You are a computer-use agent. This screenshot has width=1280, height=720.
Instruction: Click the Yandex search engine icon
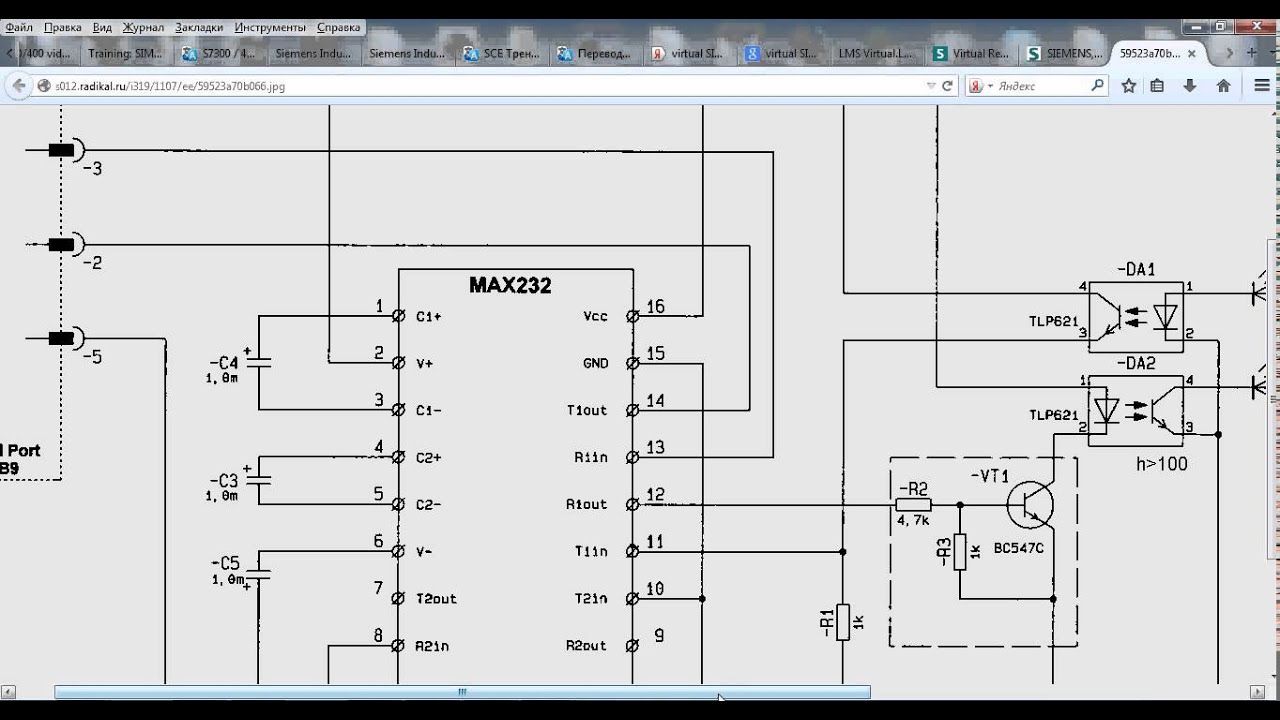[976, 86]
